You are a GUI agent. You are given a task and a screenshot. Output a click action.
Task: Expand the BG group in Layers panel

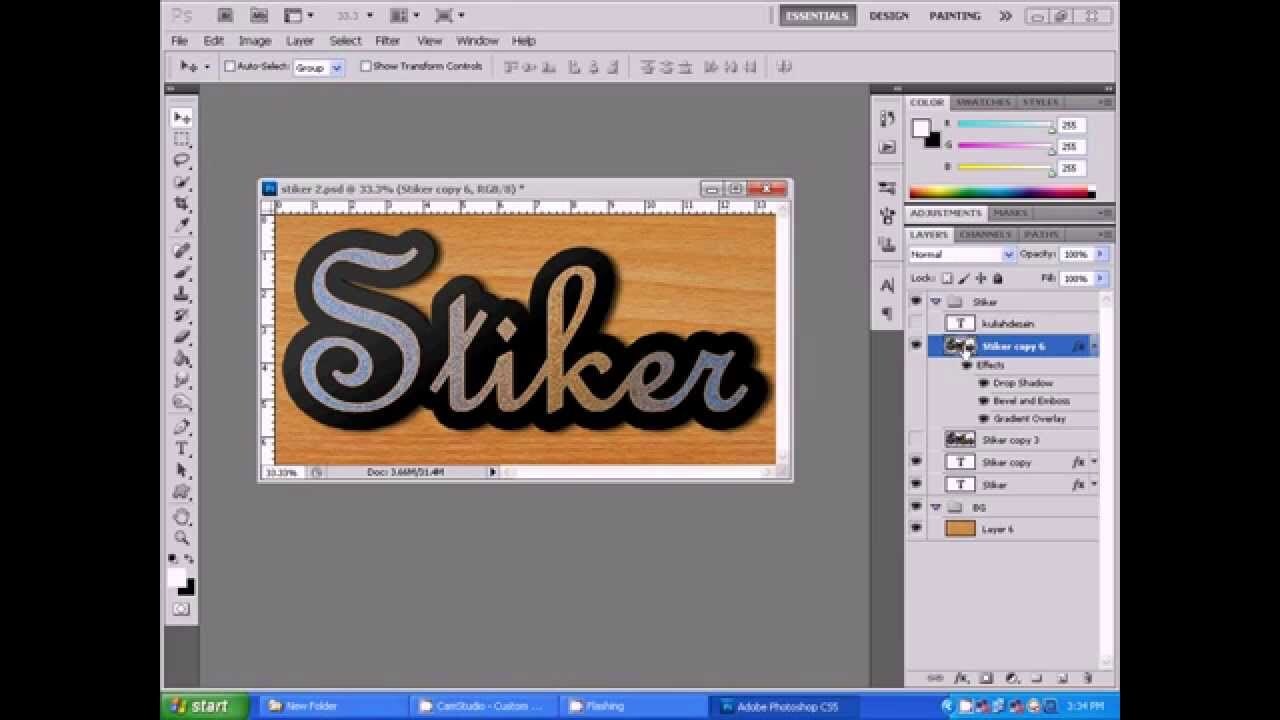[937, 507]
